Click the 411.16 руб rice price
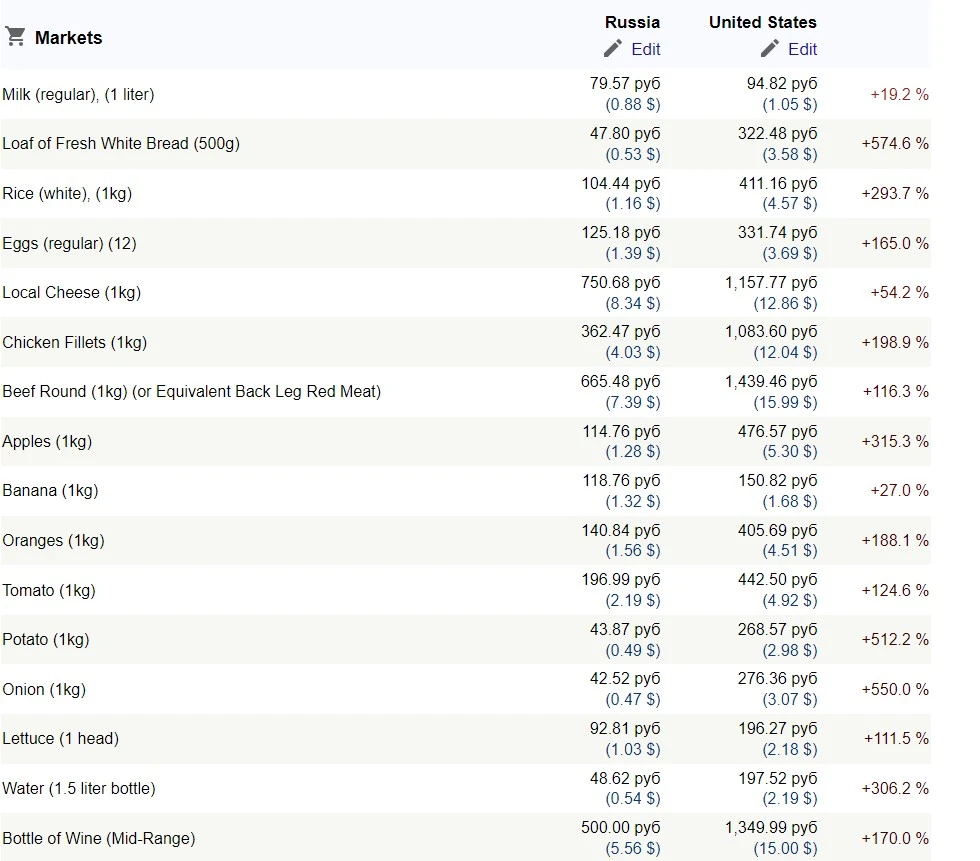The height and width of the screenshot is (861, 980). 778,184
